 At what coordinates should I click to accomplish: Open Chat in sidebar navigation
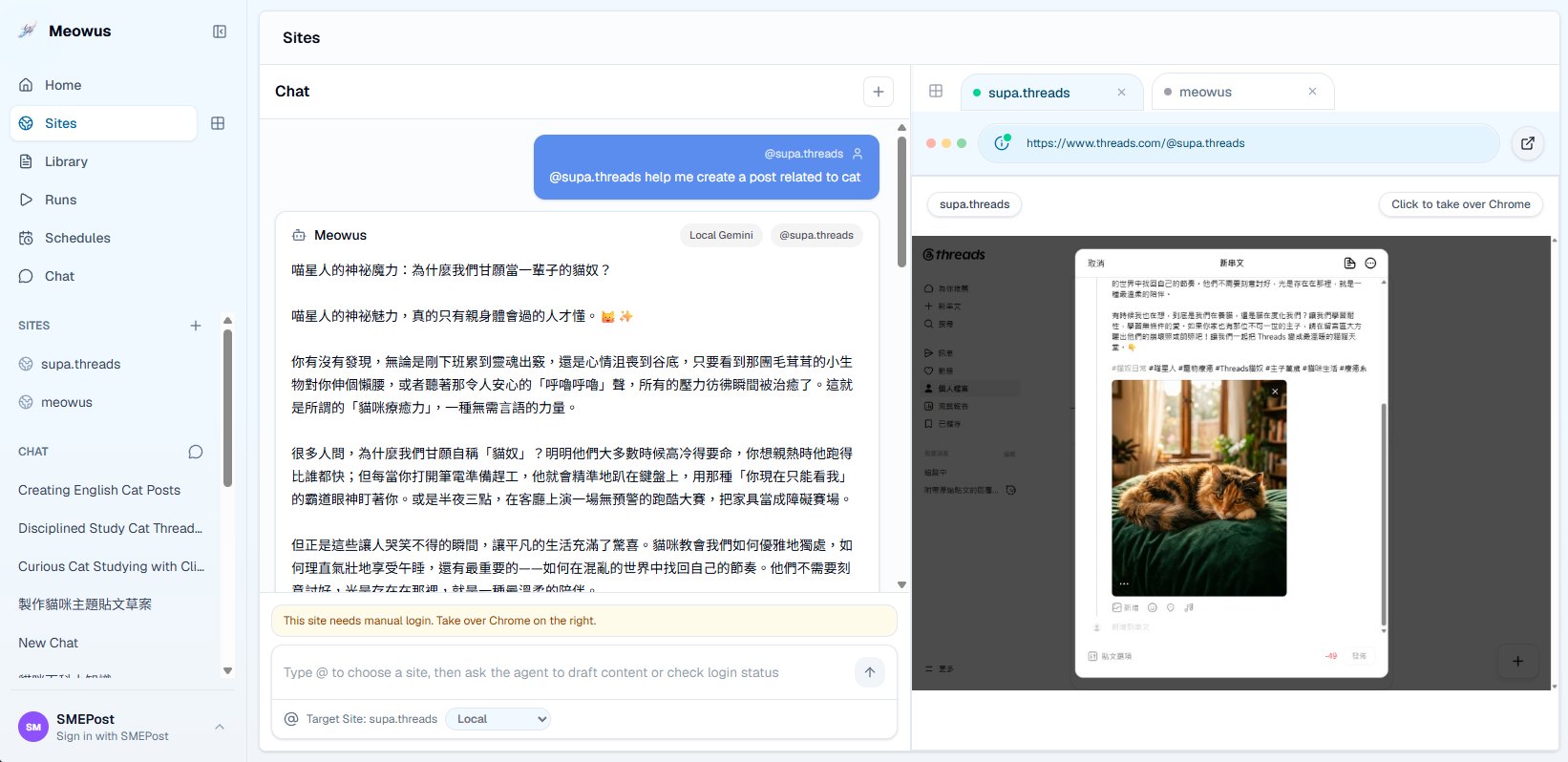point(103,276)
